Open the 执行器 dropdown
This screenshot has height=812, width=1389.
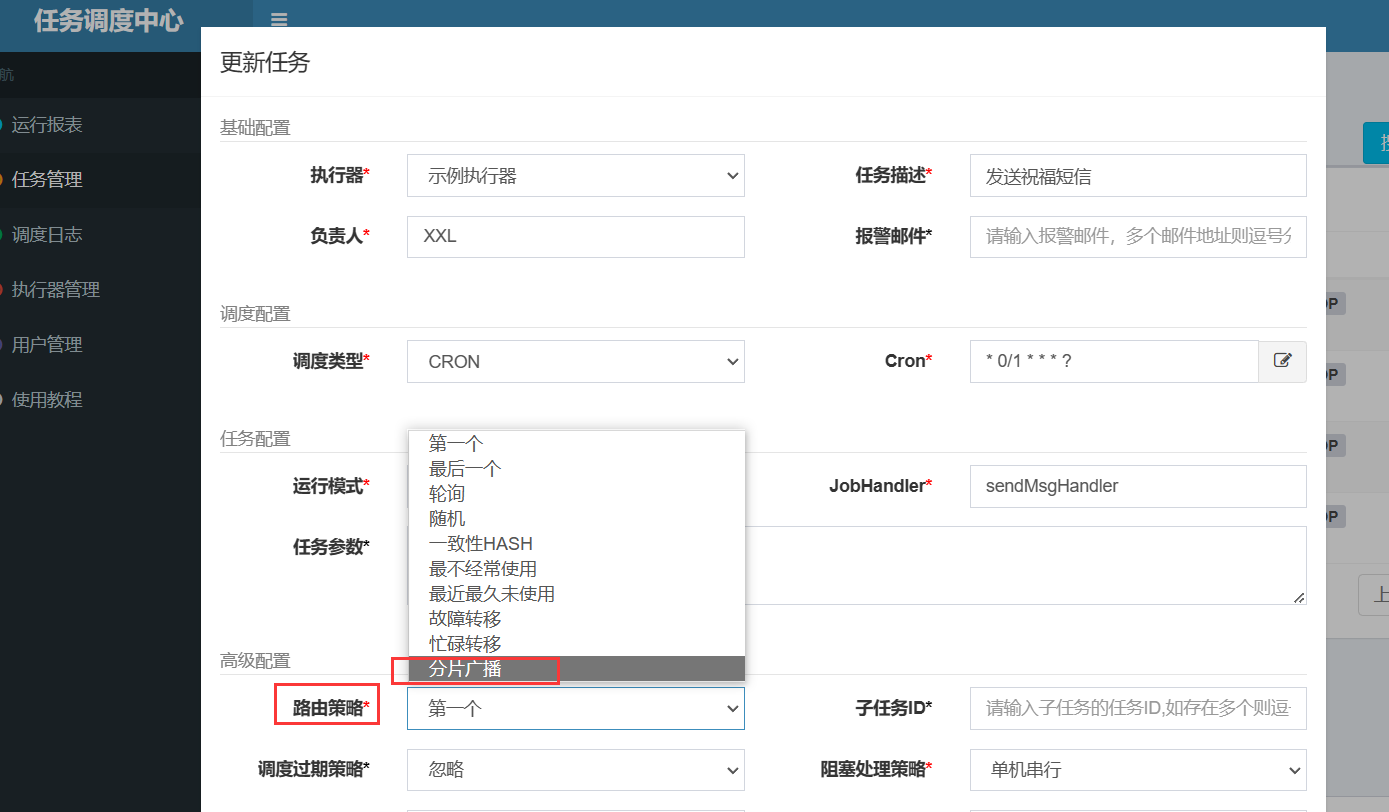pyautogui.click(x=576, y=176)
